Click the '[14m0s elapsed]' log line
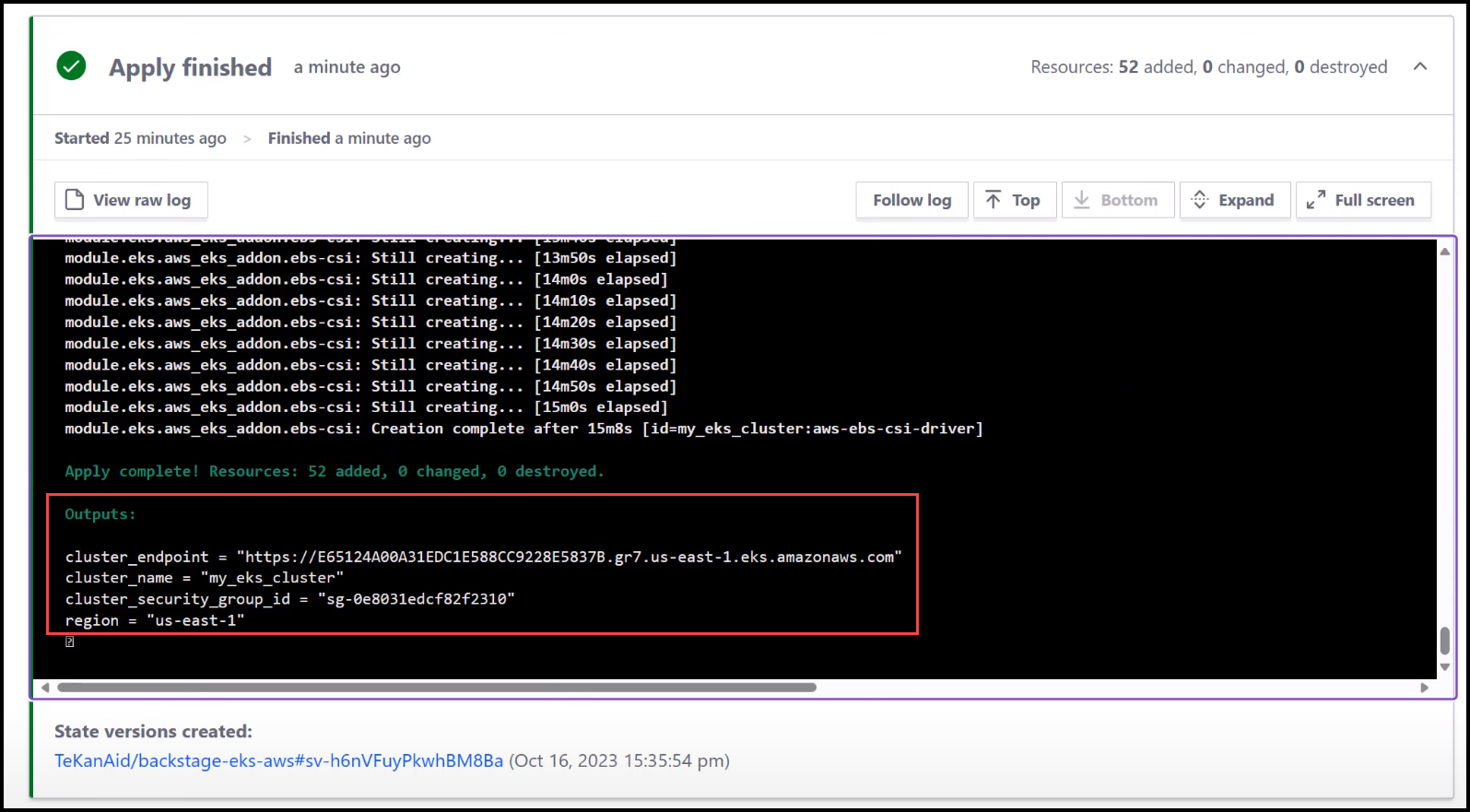This screenshot has width=1470, height=812. pyautogui.click(x=367, y=279)
